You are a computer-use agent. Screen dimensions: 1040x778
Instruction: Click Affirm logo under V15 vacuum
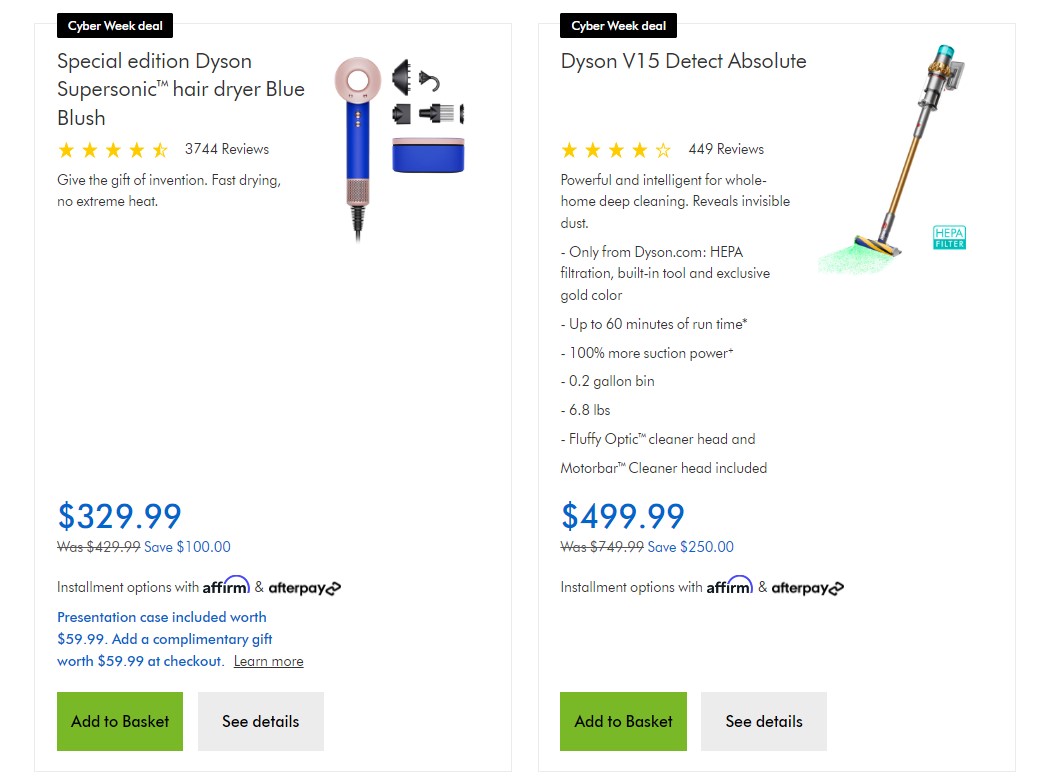click(730, 586)
